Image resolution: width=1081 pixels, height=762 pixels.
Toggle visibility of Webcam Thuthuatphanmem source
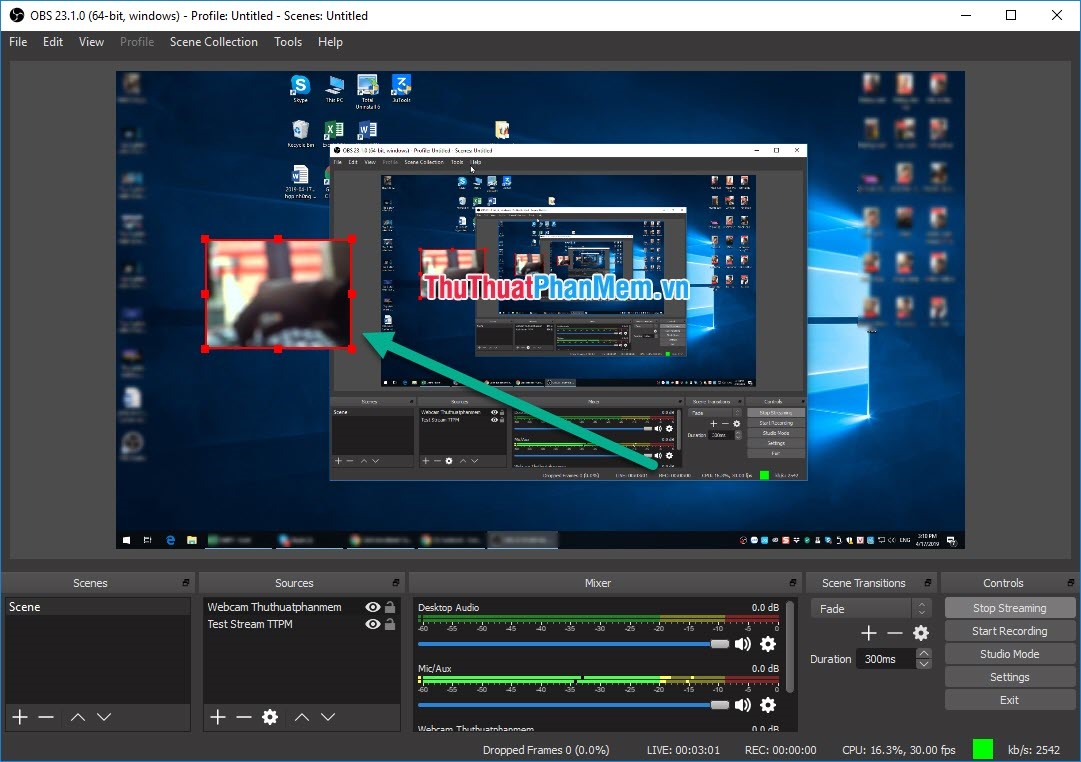(x=371, y=606)
